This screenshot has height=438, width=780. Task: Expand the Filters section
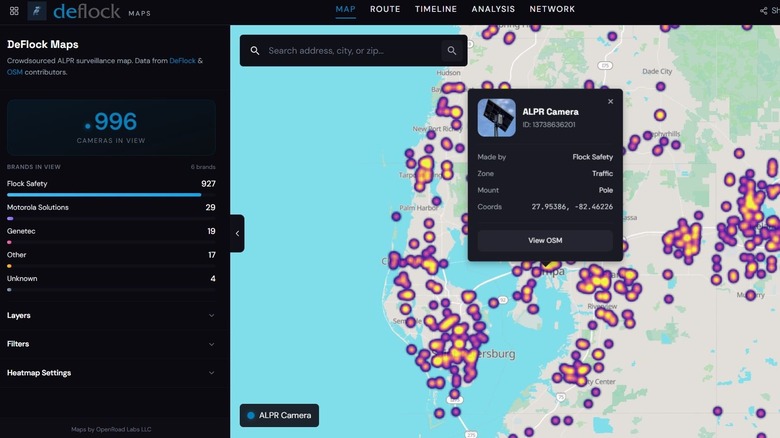pos(111,344)
